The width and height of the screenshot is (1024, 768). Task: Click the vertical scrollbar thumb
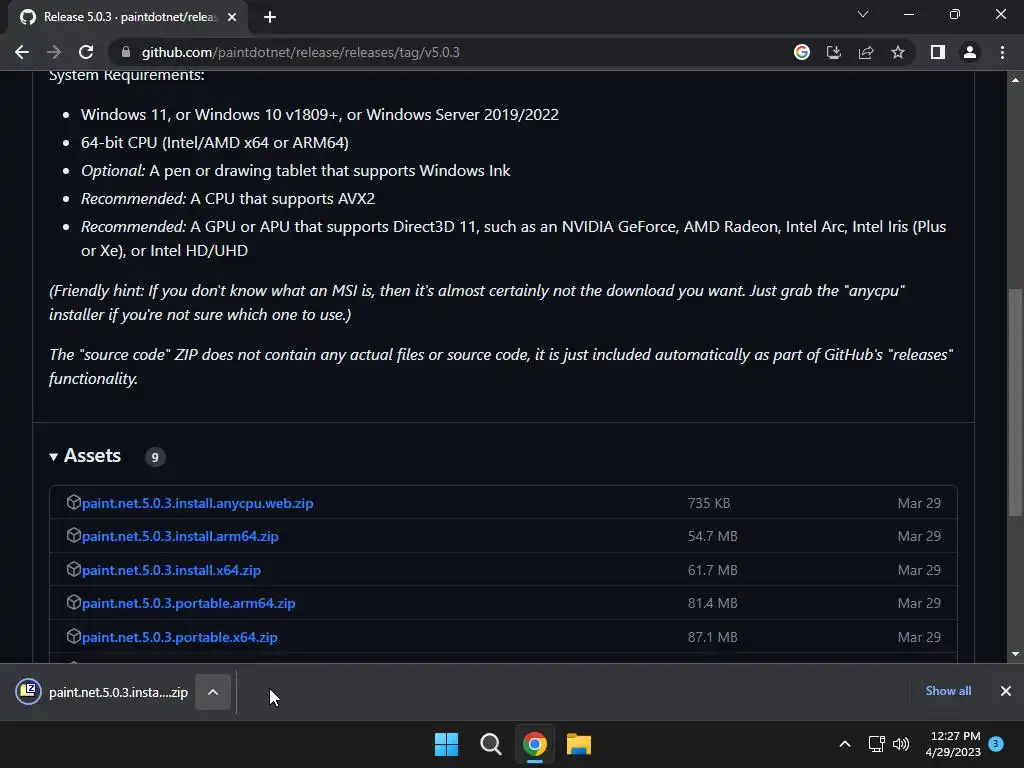coord(1015,402)
